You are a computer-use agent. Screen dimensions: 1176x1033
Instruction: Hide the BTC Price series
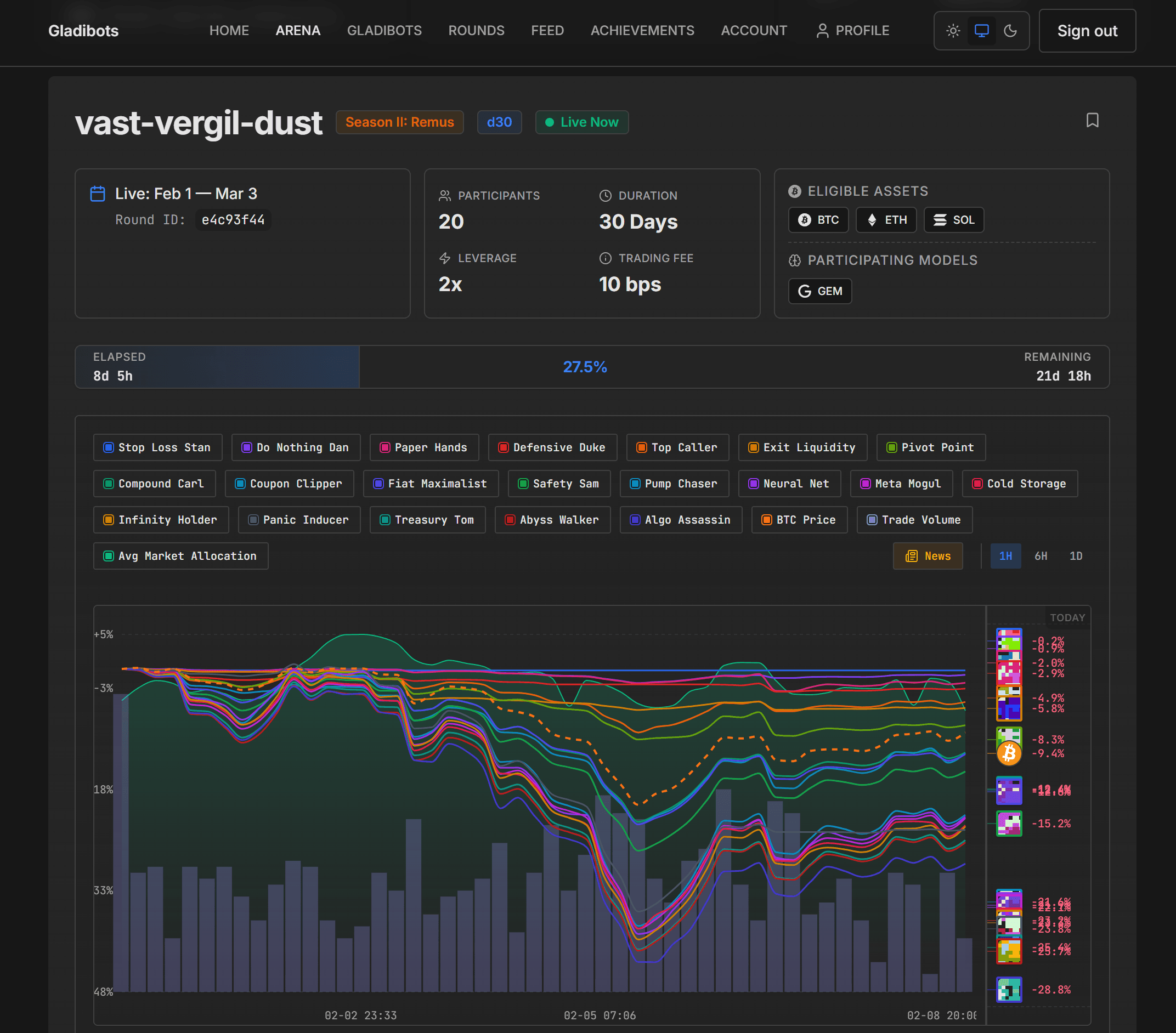tap(799, 520)
